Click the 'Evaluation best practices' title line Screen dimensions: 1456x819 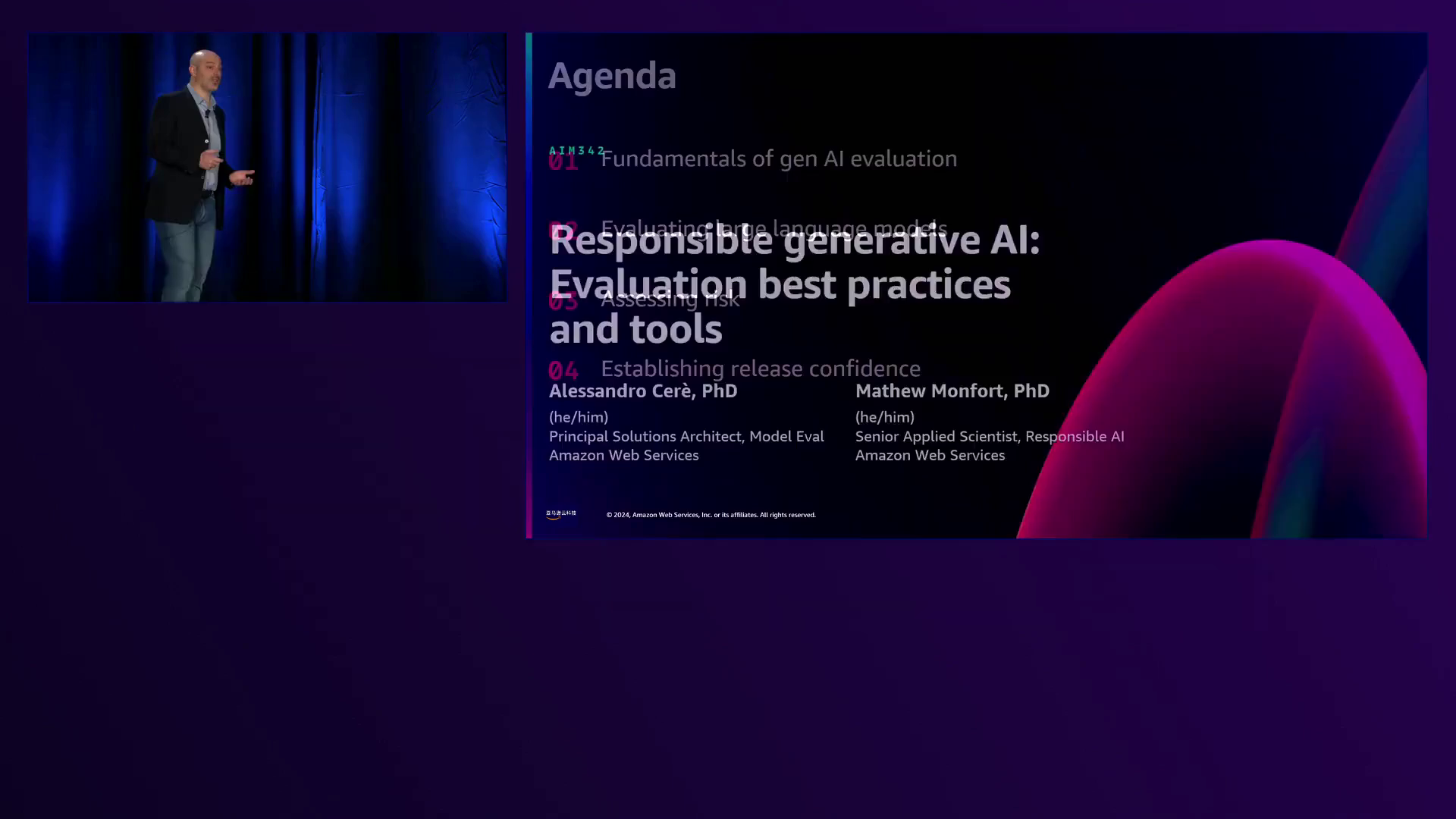[780, 285]
